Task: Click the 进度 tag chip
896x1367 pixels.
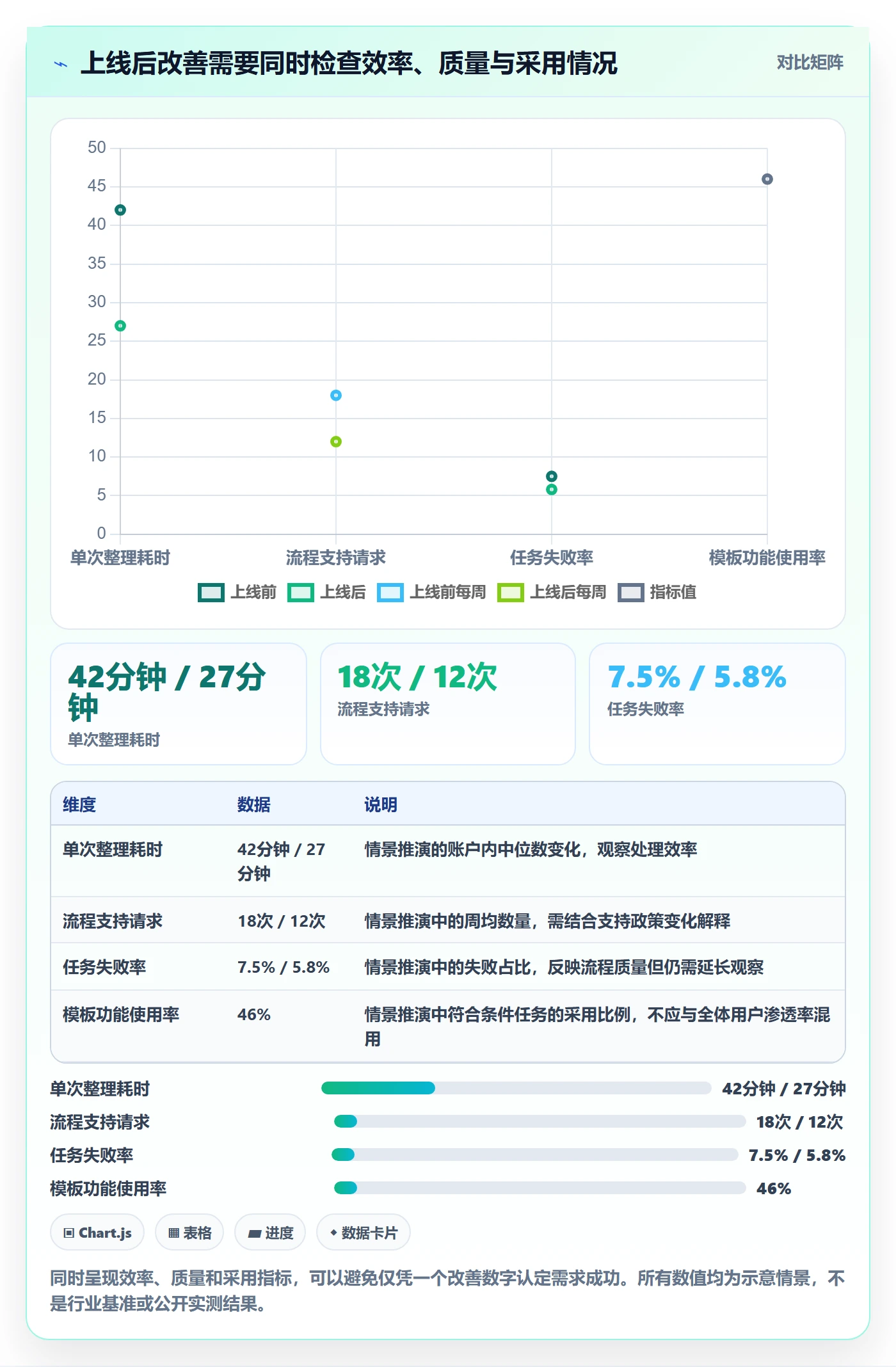Action: (270, 1232)
